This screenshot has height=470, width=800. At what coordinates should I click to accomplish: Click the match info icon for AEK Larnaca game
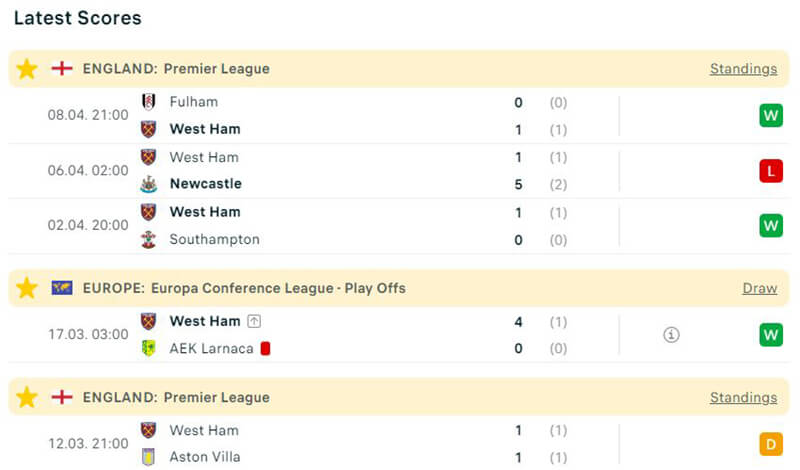click(x=671, y=335)
